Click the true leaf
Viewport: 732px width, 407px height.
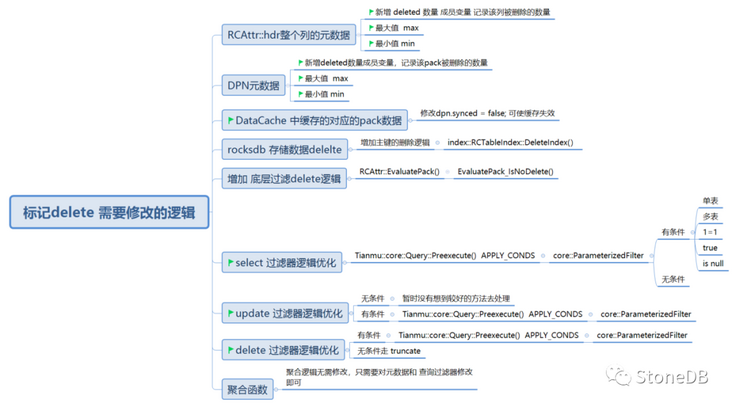[x=710, y=248]
